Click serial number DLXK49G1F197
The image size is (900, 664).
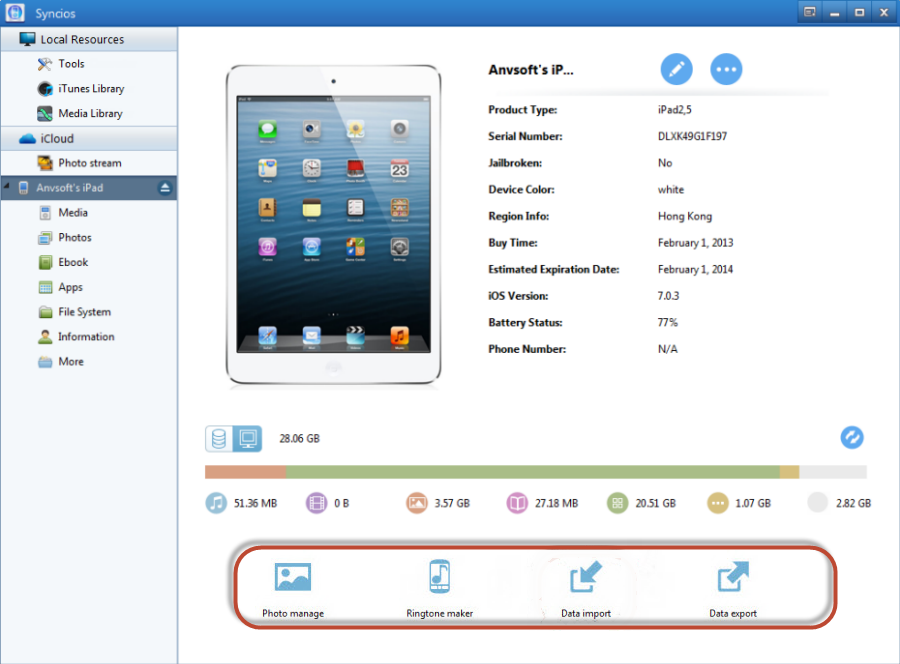(x=692, y=136)
